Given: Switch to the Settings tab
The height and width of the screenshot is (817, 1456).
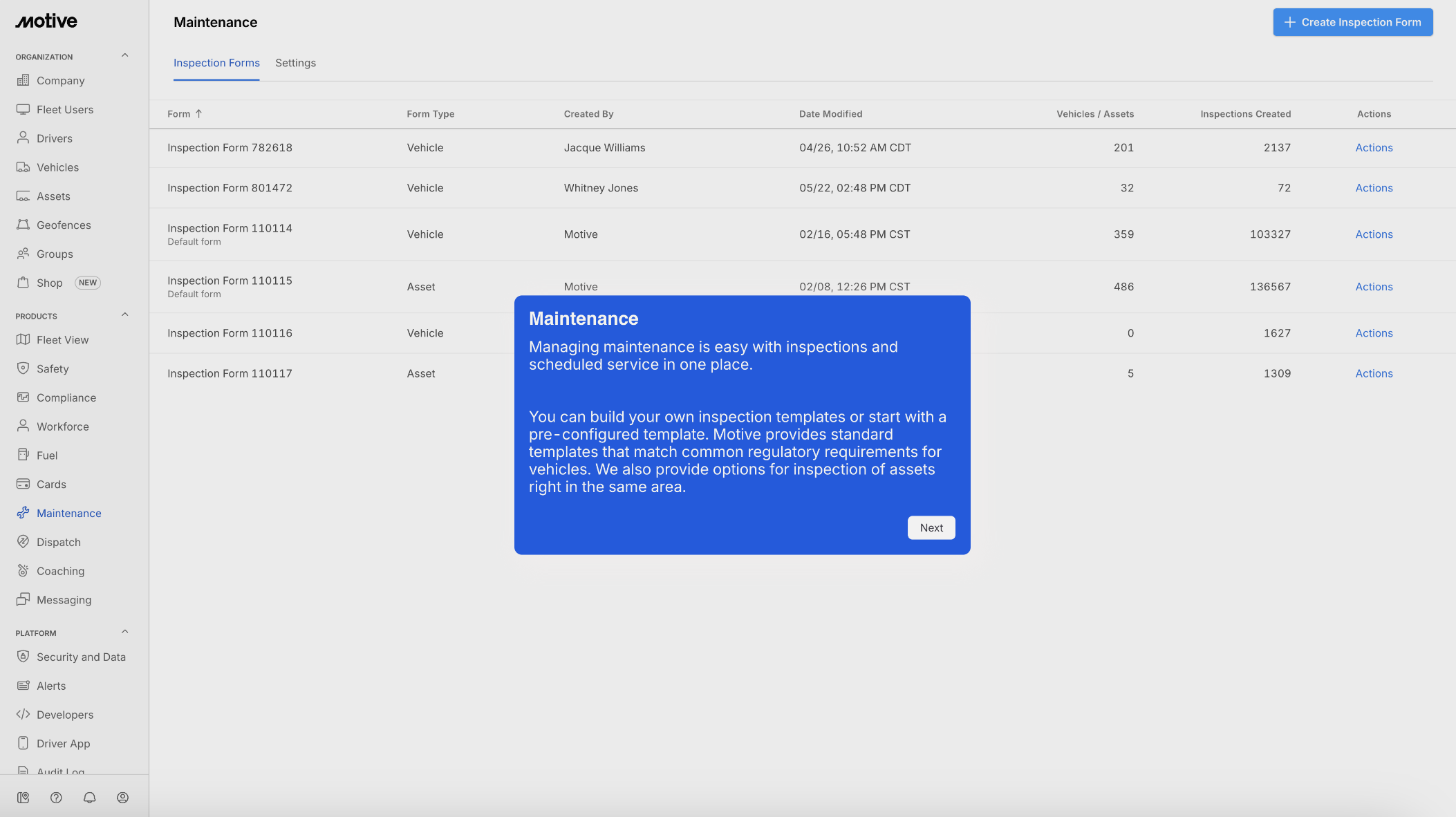Looking at the screenshot, I should (295, 63).
